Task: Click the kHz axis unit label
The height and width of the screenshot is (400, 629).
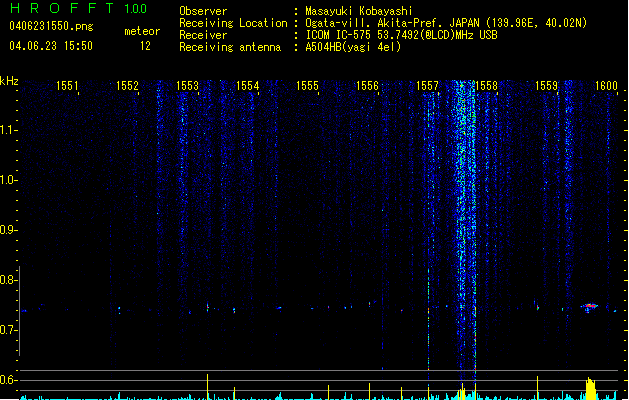Action: pyautogui.click(x=9, y=81)
